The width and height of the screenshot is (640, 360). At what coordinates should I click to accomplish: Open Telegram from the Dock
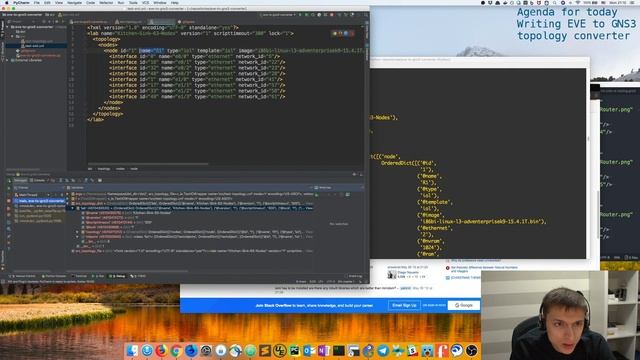[x=383, y=350]
